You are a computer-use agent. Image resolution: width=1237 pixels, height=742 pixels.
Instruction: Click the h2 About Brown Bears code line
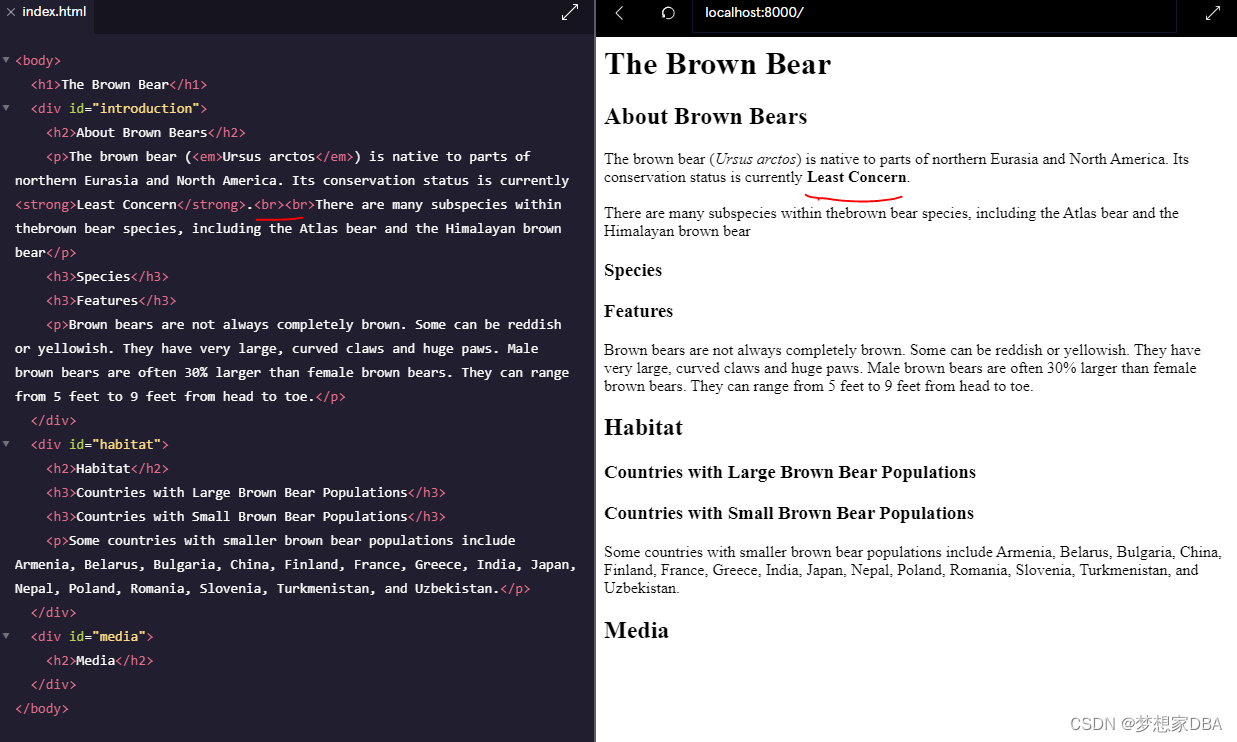click(x=145, y=133)
